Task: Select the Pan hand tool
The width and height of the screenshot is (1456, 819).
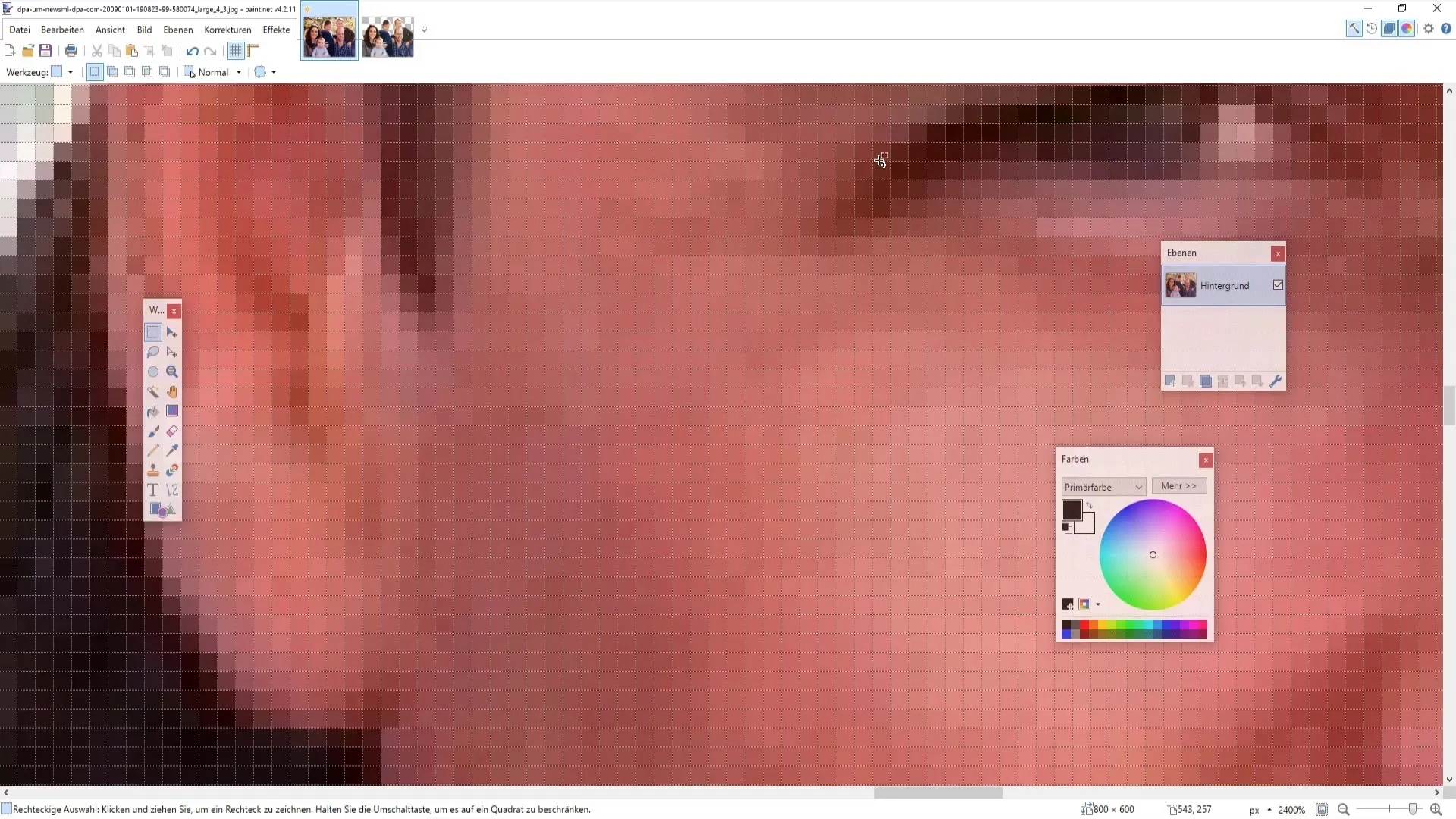Action: click(x=172, y=391)
